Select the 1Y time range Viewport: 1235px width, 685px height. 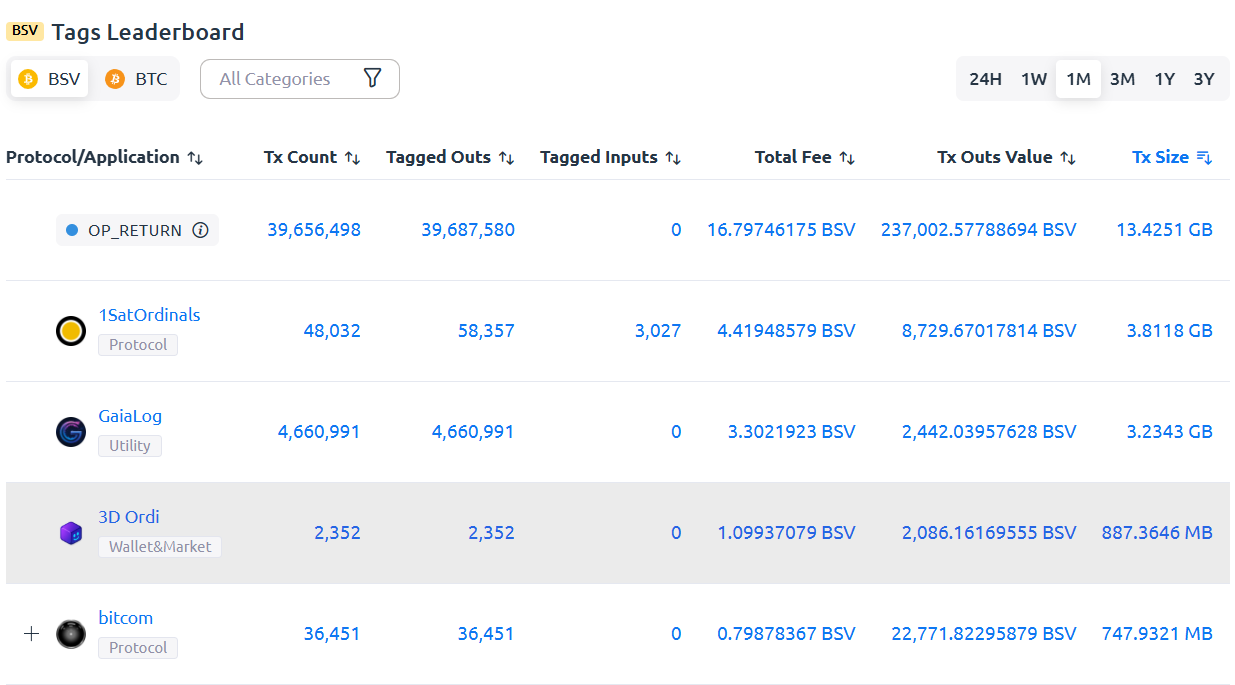[x=1164, y=79]
